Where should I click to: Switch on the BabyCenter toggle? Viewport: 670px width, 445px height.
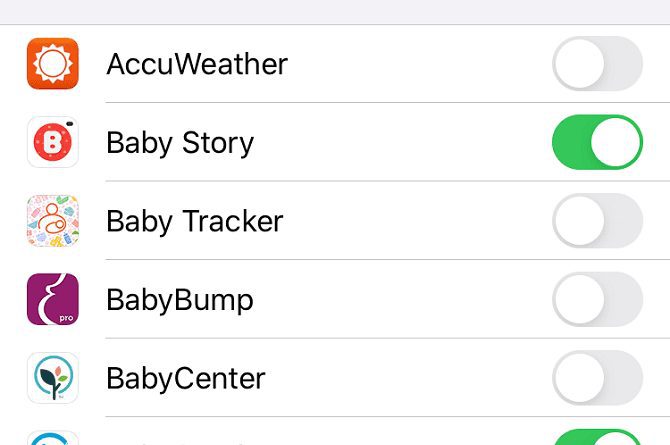click(x=597, y=378)
